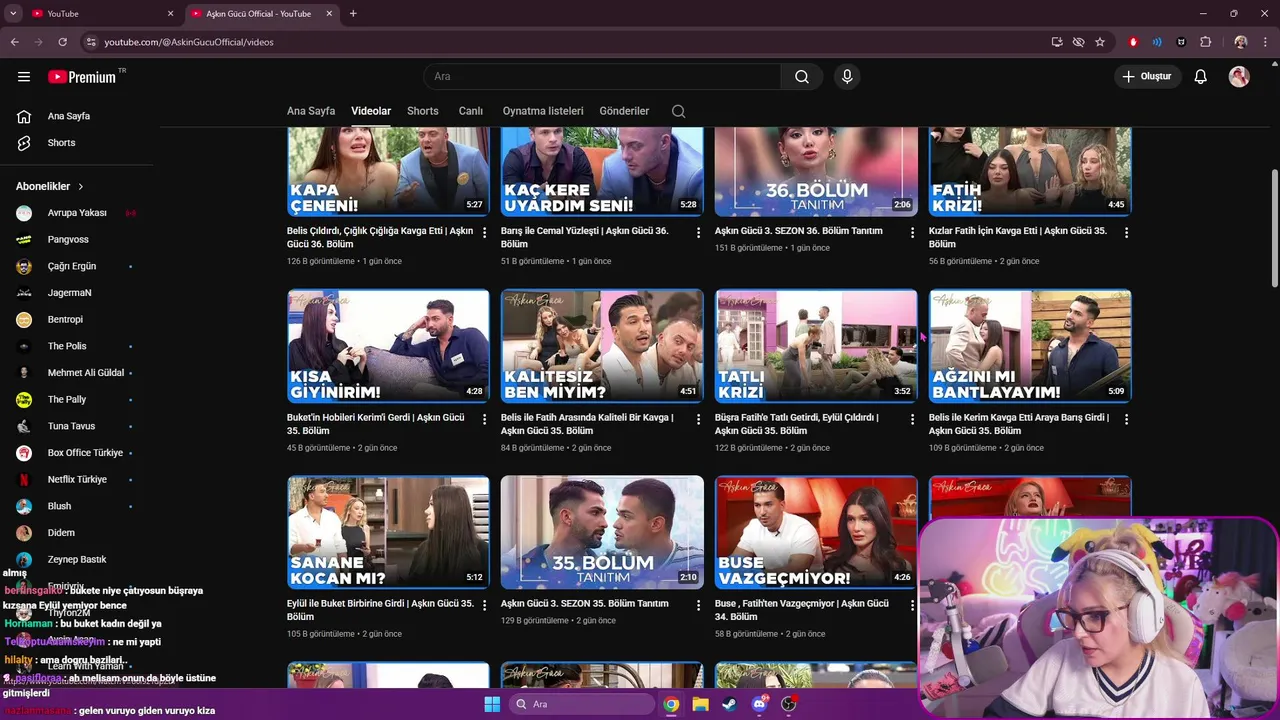Open more options for Buket'in Hobileri video
The image size is (1280, 720).
click(x=485, y=419)
